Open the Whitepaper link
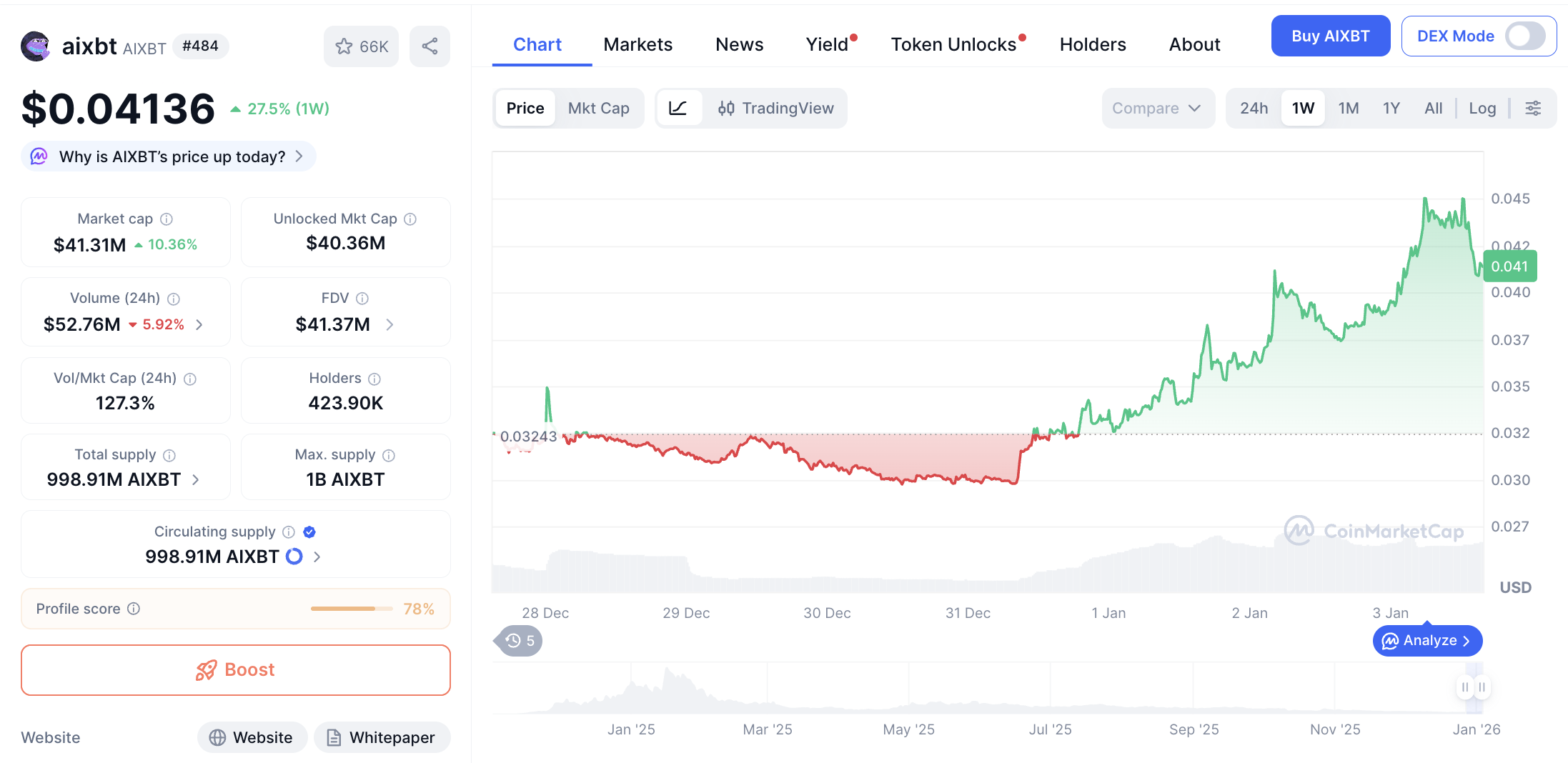The width and height of the screenshot is (1568, 763). (382, 737)
